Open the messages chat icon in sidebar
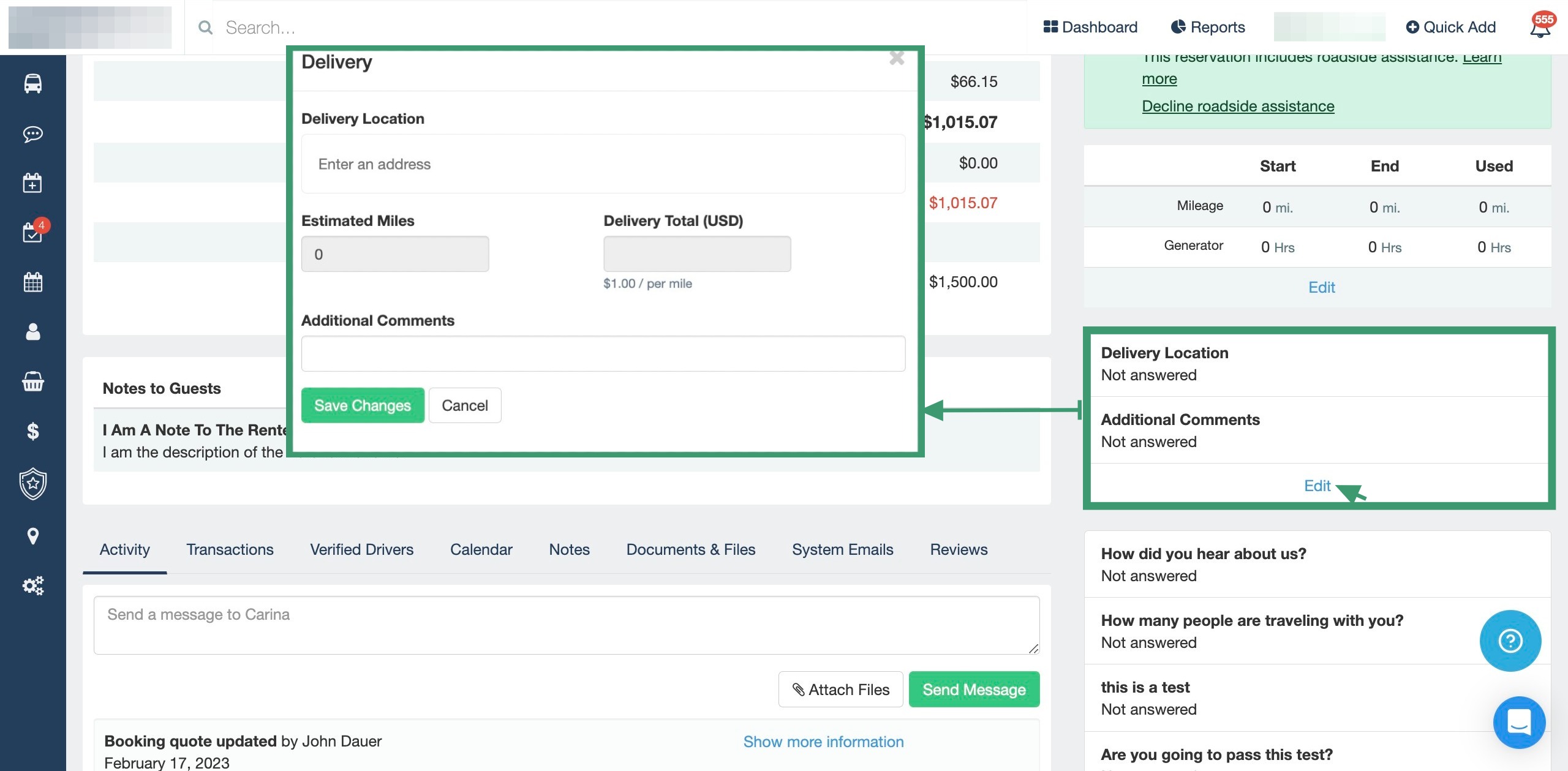The width and height of the screenshot is (1568, 771). [x=32, y=134]
